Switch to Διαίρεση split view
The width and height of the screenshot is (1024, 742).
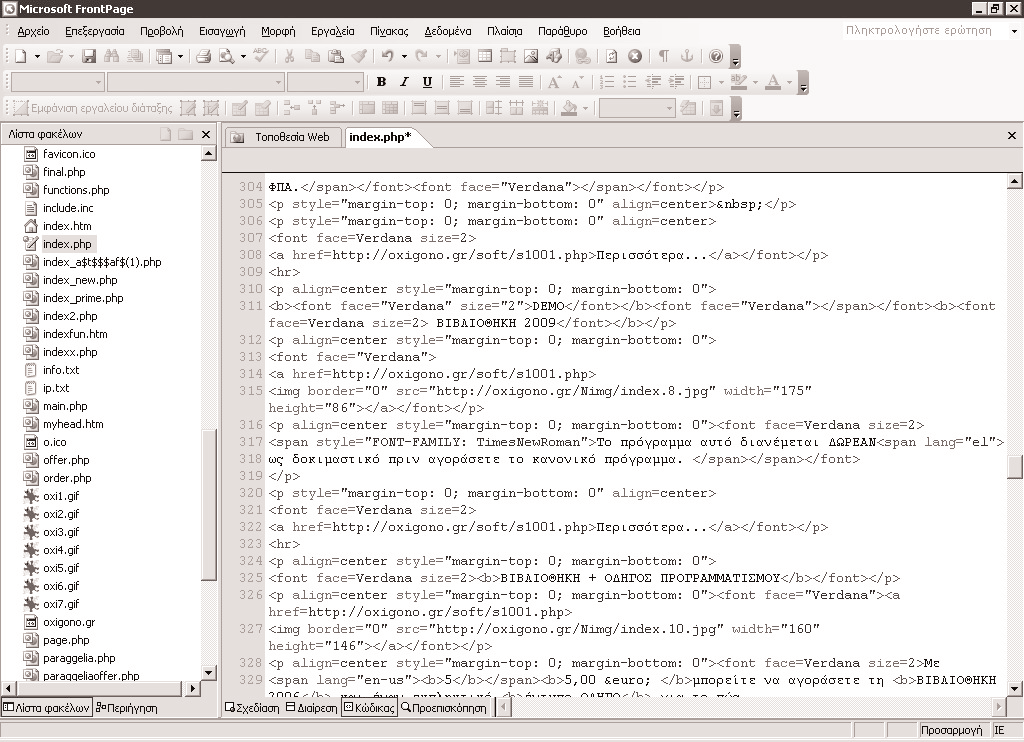[312, 708]
